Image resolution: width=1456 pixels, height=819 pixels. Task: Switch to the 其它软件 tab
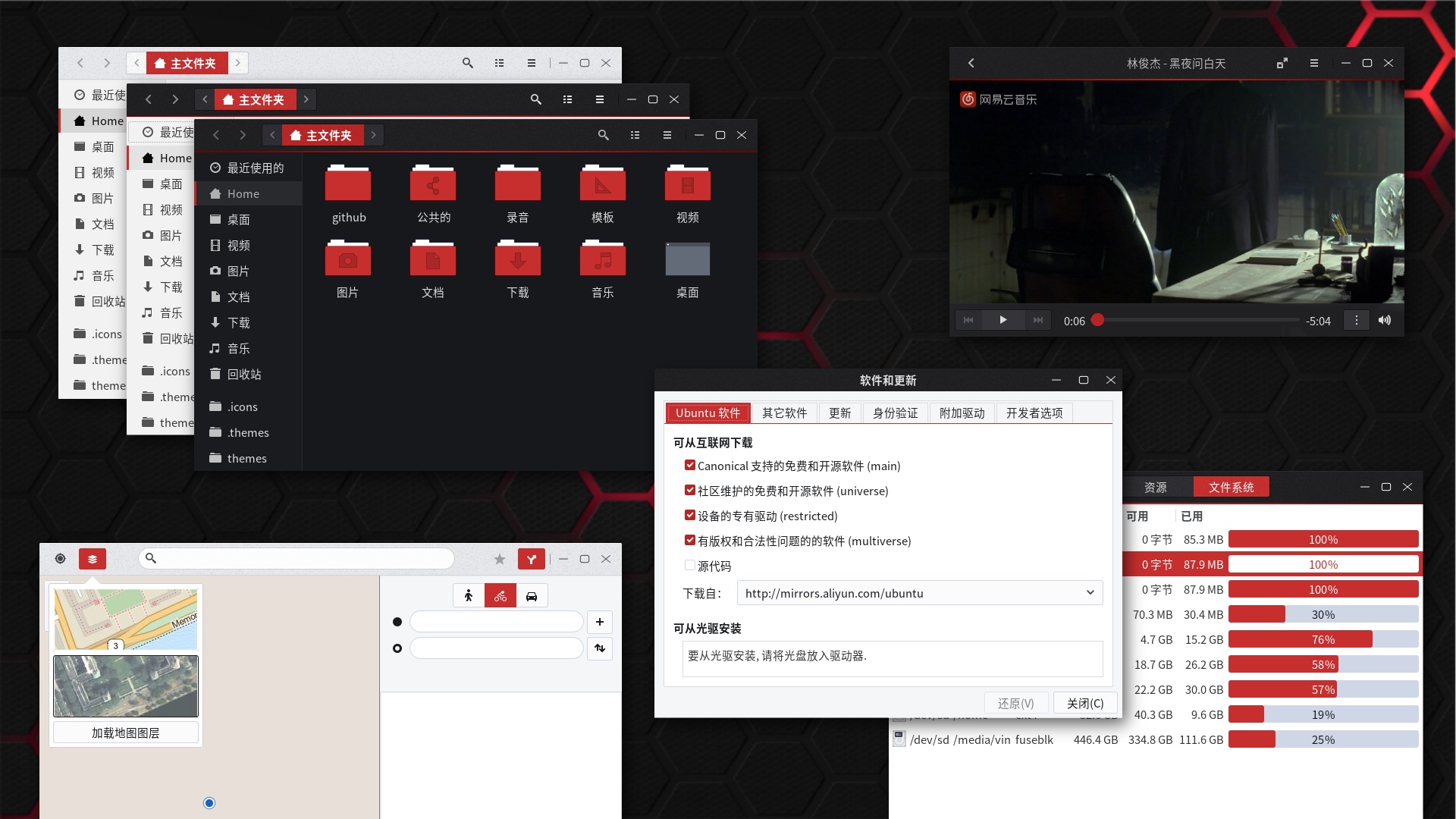784,413
